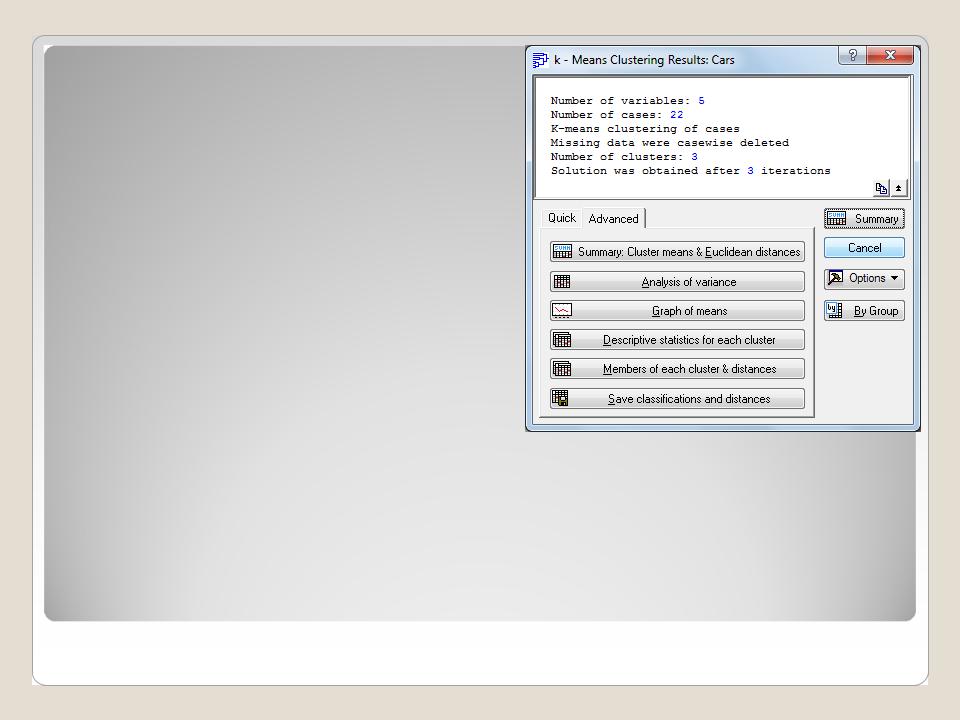Open Descriptive statistics for each cluster
This screenshot has width=960, height=720.
click(677, 340)
